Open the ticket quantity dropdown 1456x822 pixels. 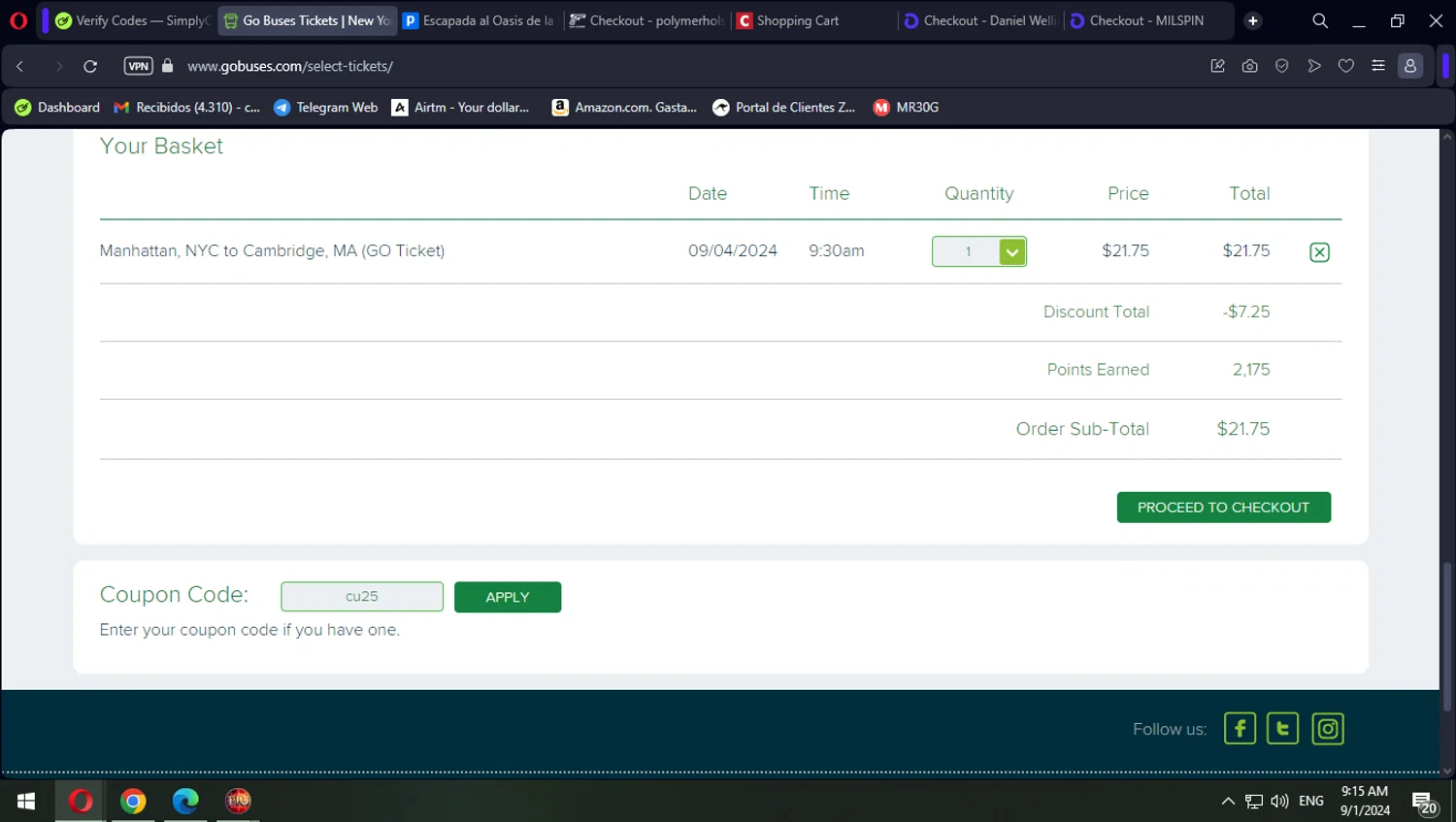click(x=978, y=251)
